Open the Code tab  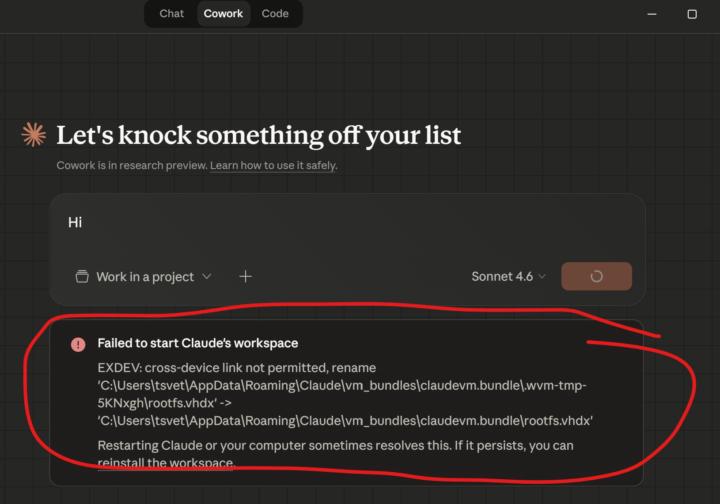(x=275, y=14)
